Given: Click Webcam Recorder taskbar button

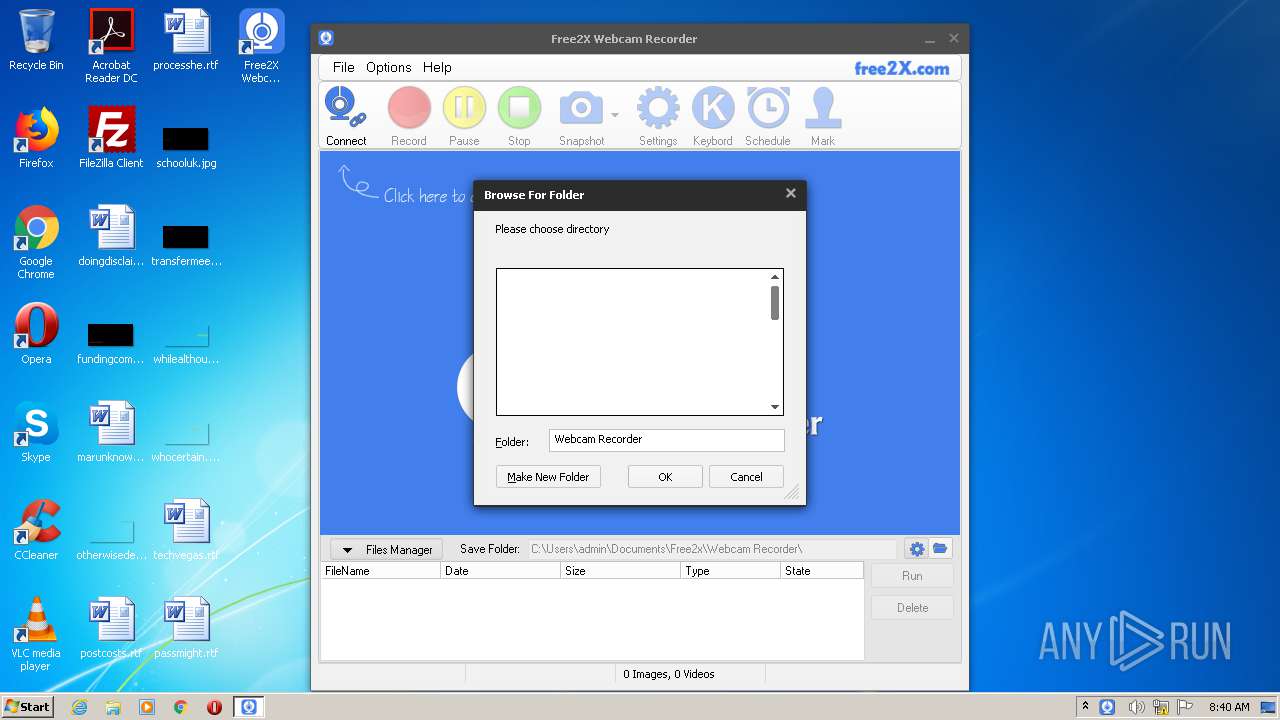Looking at the screenshot, I should pyautogui.click(x=248, y=707).
